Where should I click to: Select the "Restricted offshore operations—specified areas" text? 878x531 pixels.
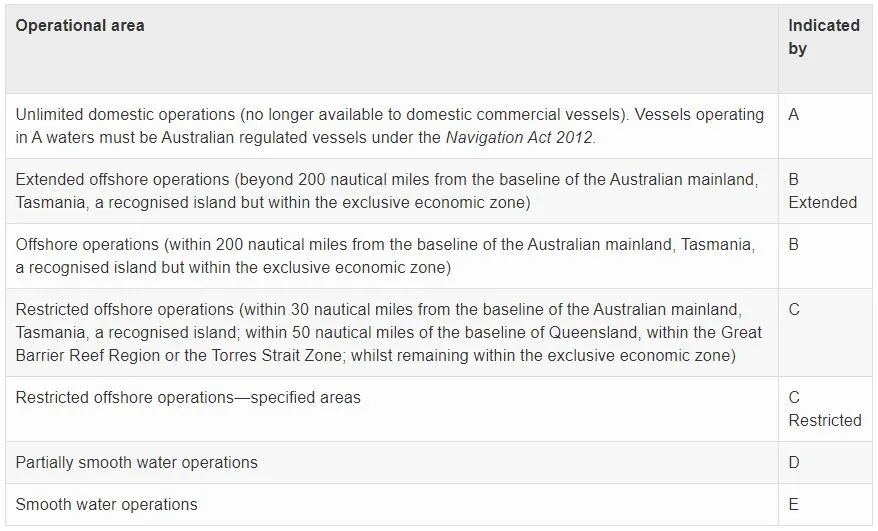[188, 398]
